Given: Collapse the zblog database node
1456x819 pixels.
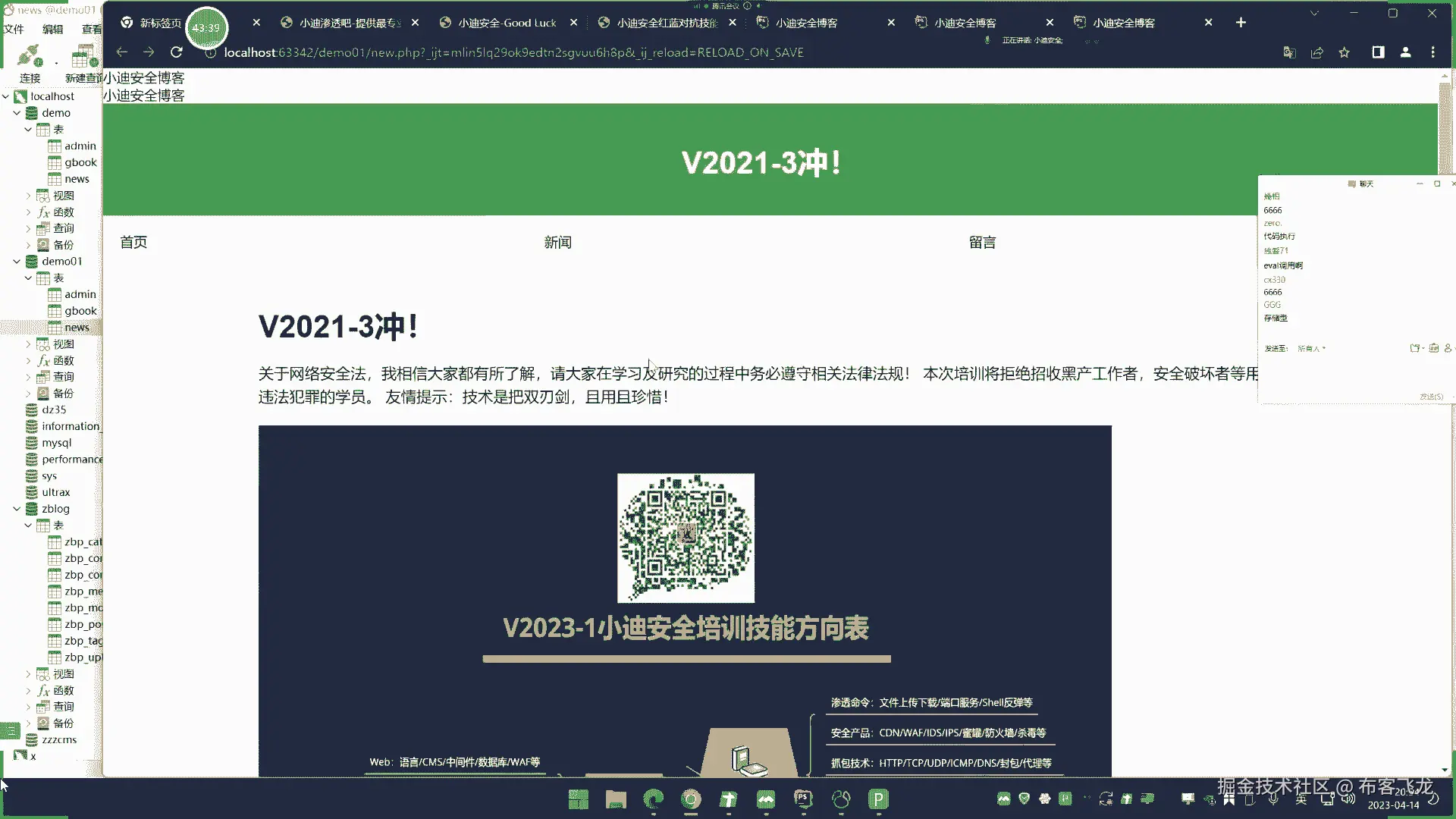Looking at the screenshot, I should 17,509.
